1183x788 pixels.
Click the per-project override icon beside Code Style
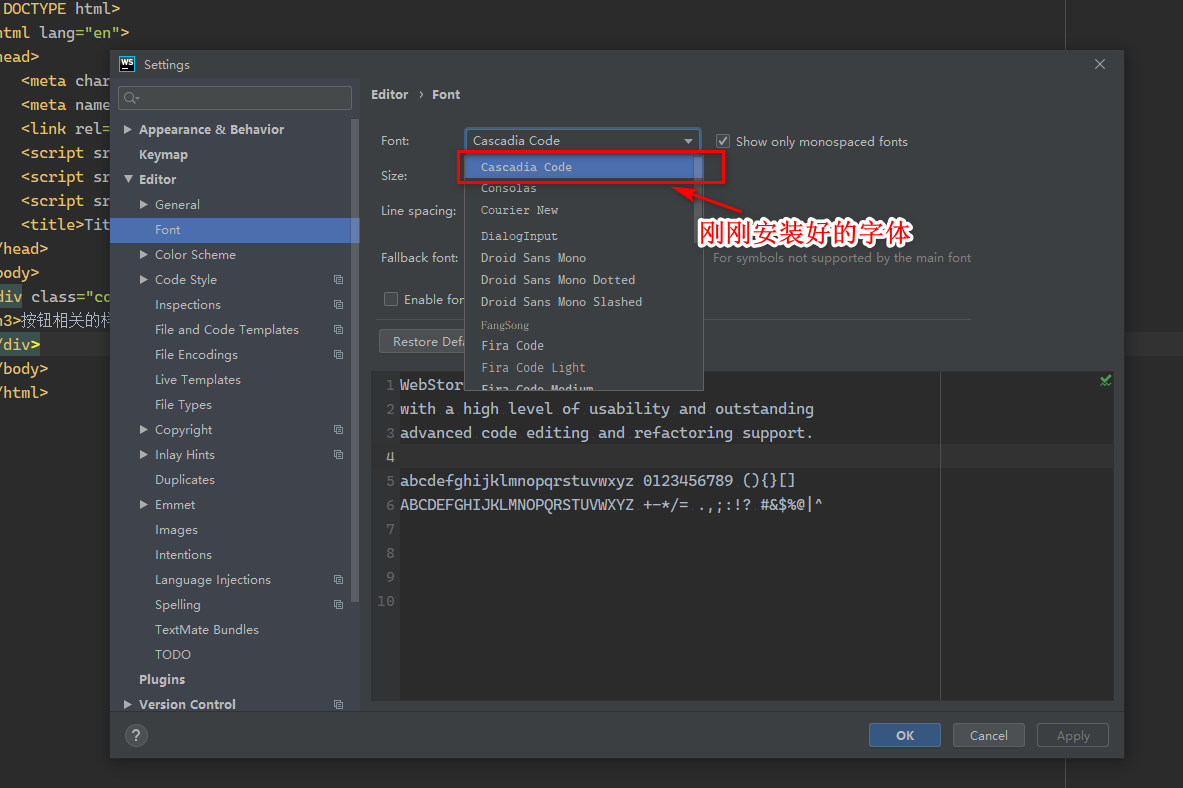pos(338,279)
